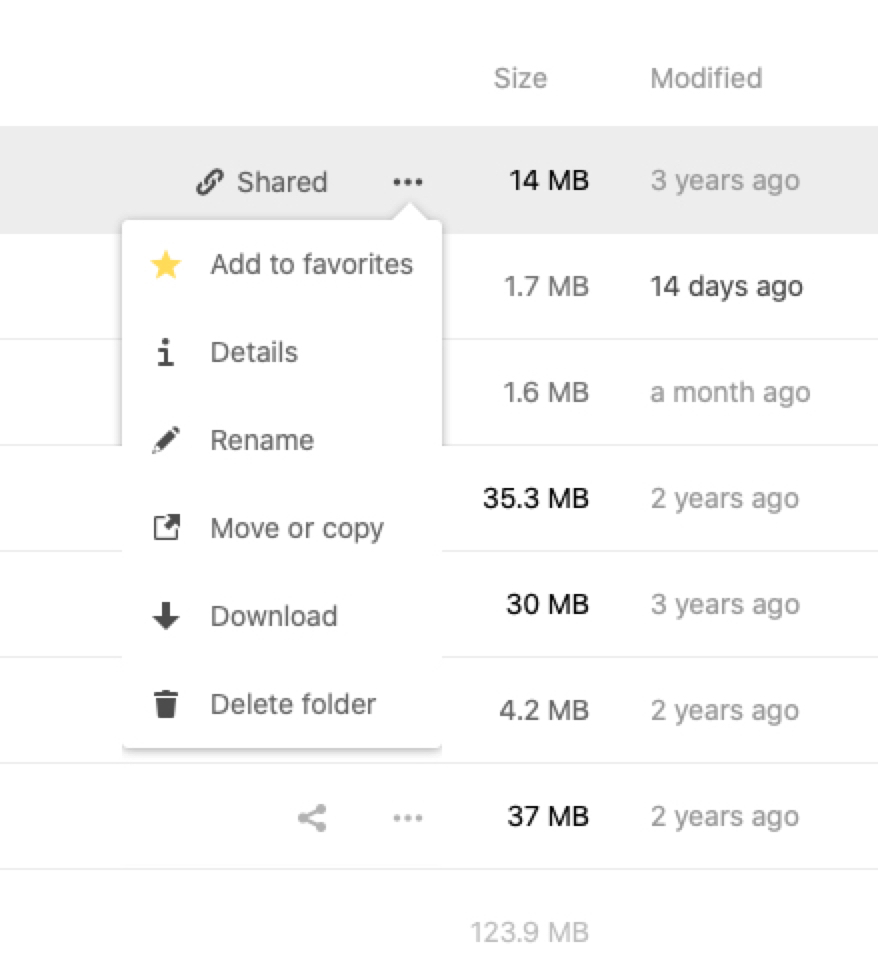This screenshot has width=878, height=974.
Task: Click the Move or copy arrow icon
Action: pos(166,528)
